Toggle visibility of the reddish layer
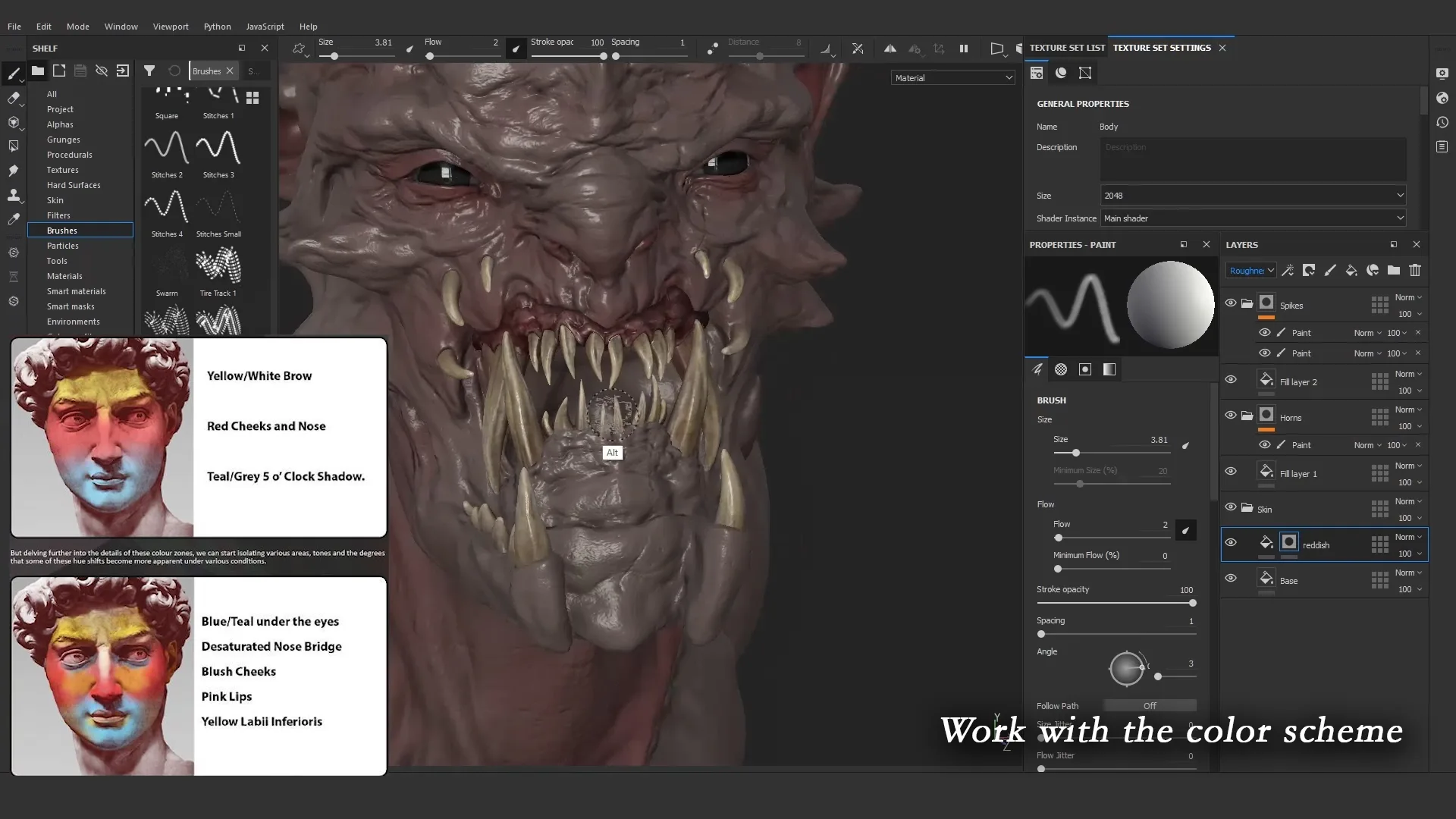Viewport: 1456px width, 819px height. pyautogui.click(x=1230, y=542)
